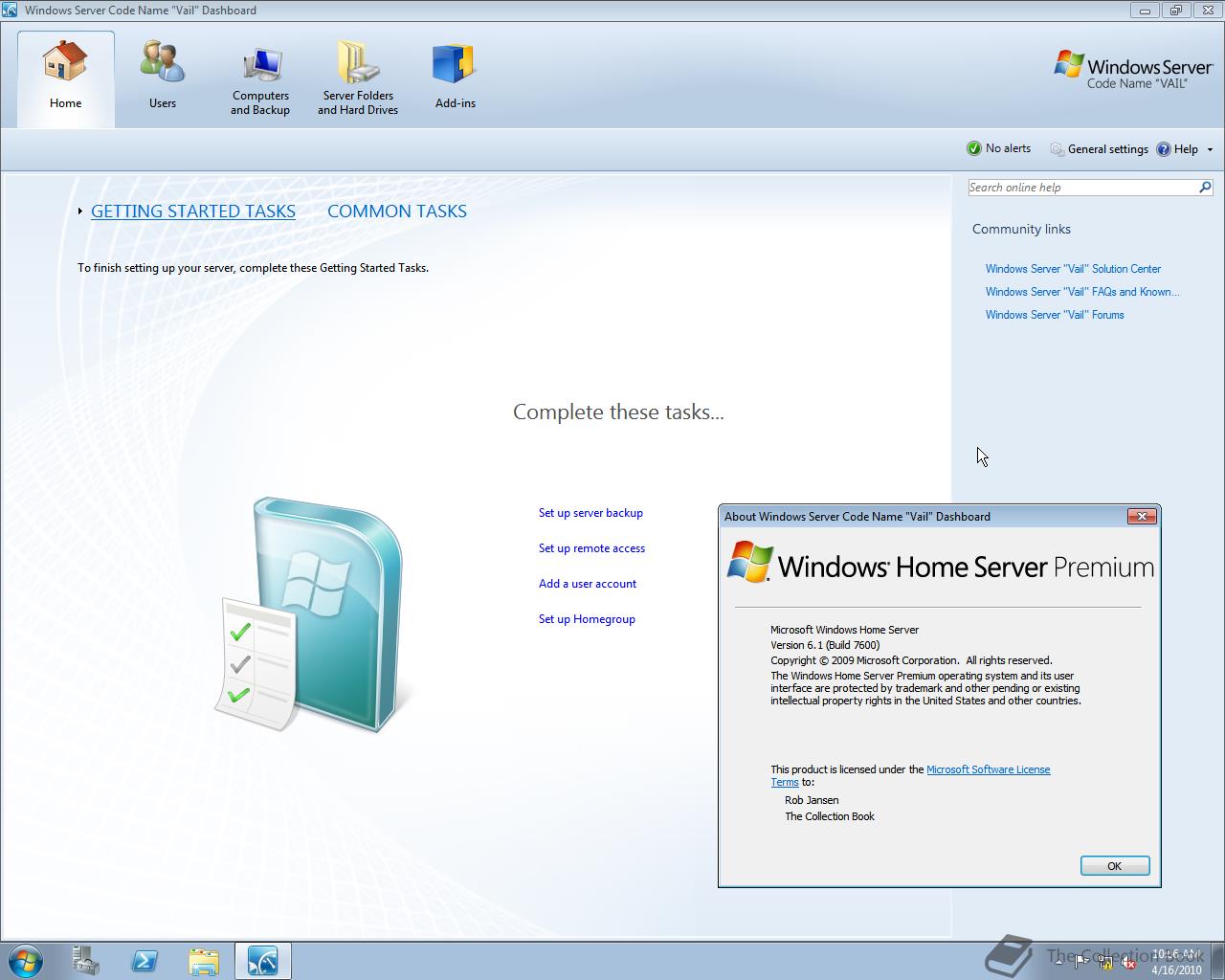This screenshot has width=1225, height=980.
Task: Switch to the Getting Started Tasks tab
Action: click(192, 211)
